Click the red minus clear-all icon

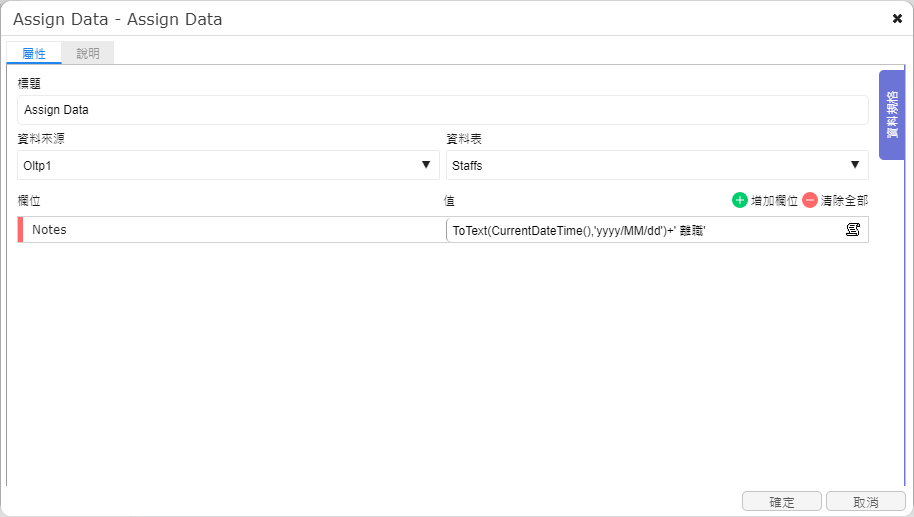point(810,201)
